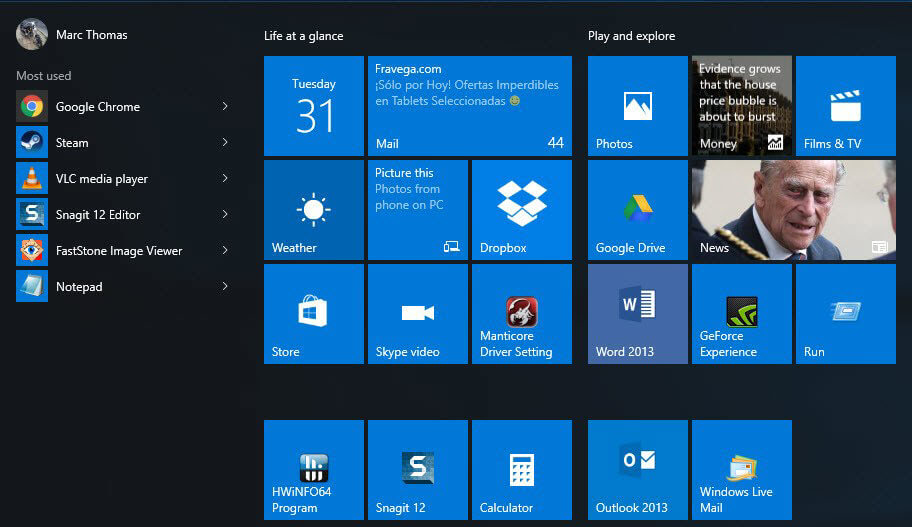Launch the Skype video tile
This screenshot has height=527, width=912.
[418, 314]
